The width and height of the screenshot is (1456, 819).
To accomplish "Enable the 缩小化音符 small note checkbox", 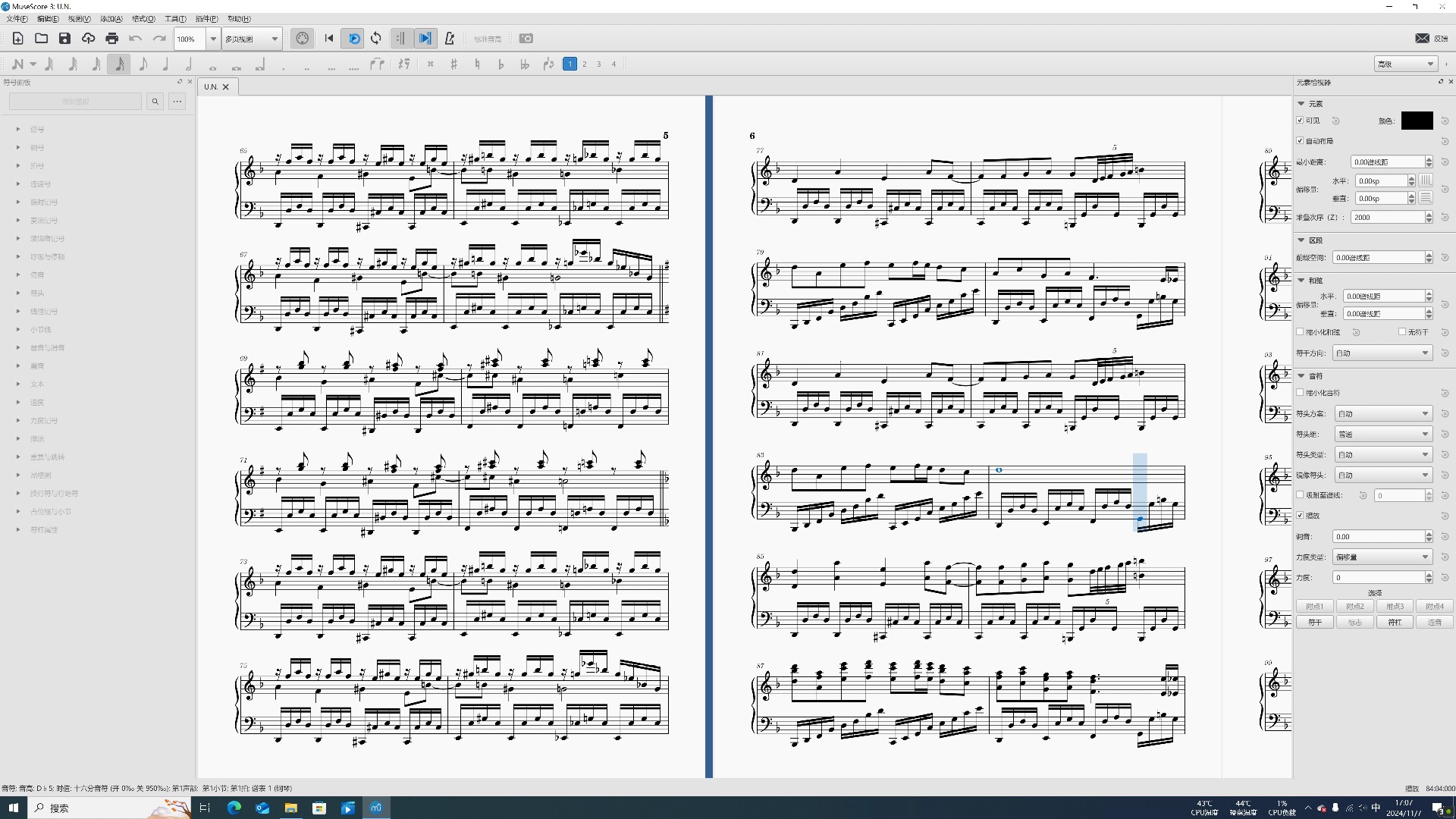I will pyautogui.click(x=1300, y=393).
